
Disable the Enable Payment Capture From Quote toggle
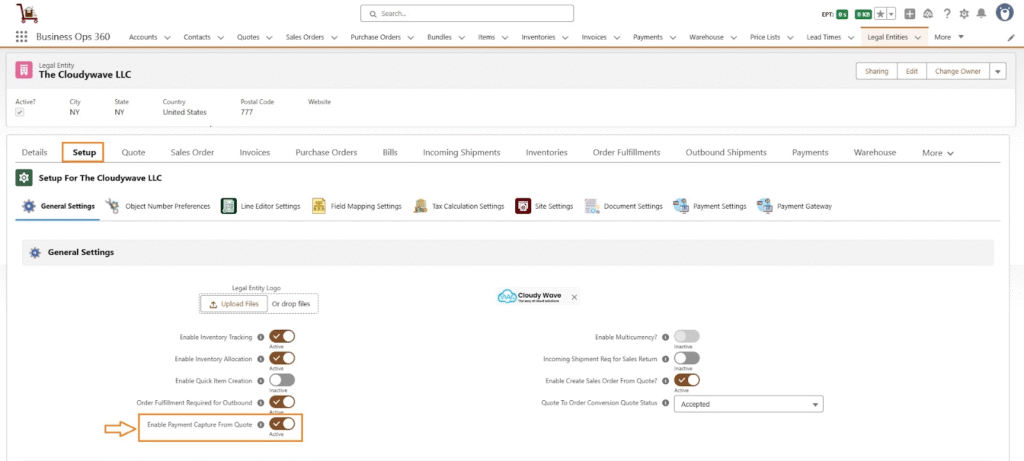(282, 423)
